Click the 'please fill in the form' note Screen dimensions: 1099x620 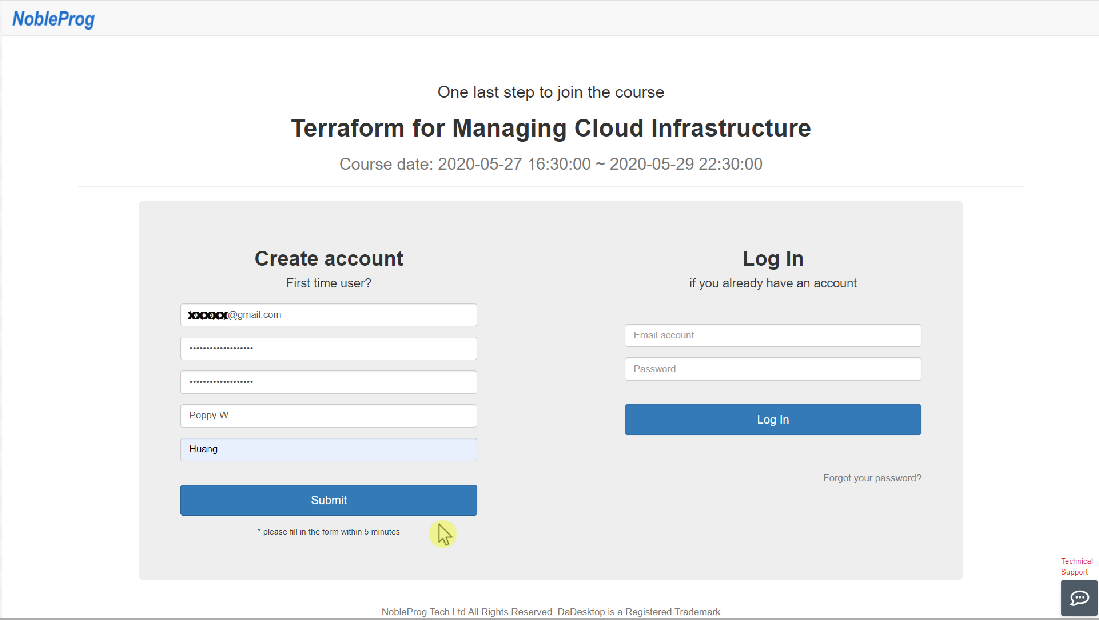(329, 532)
